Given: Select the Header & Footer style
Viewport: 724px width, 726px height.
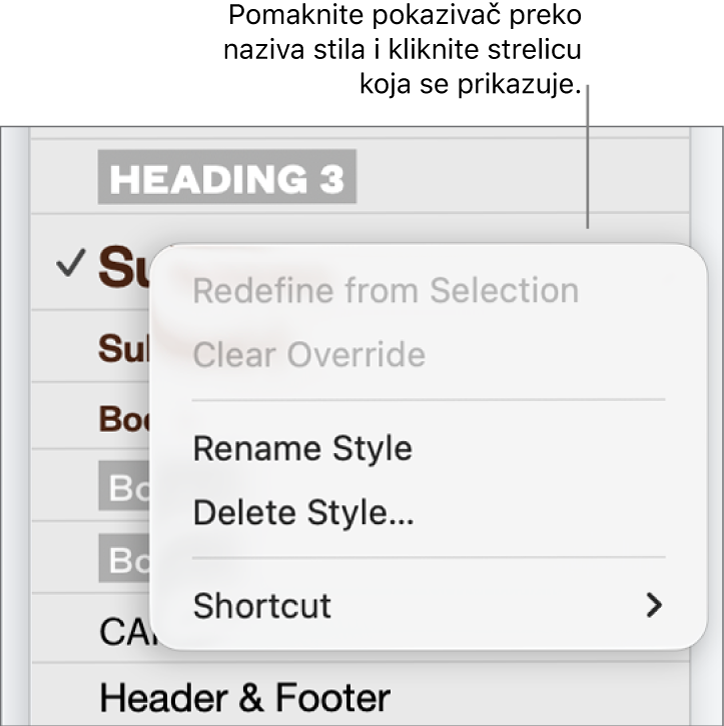Looking at the screenshot, I should pyautogui.click(x=244, y=696).
